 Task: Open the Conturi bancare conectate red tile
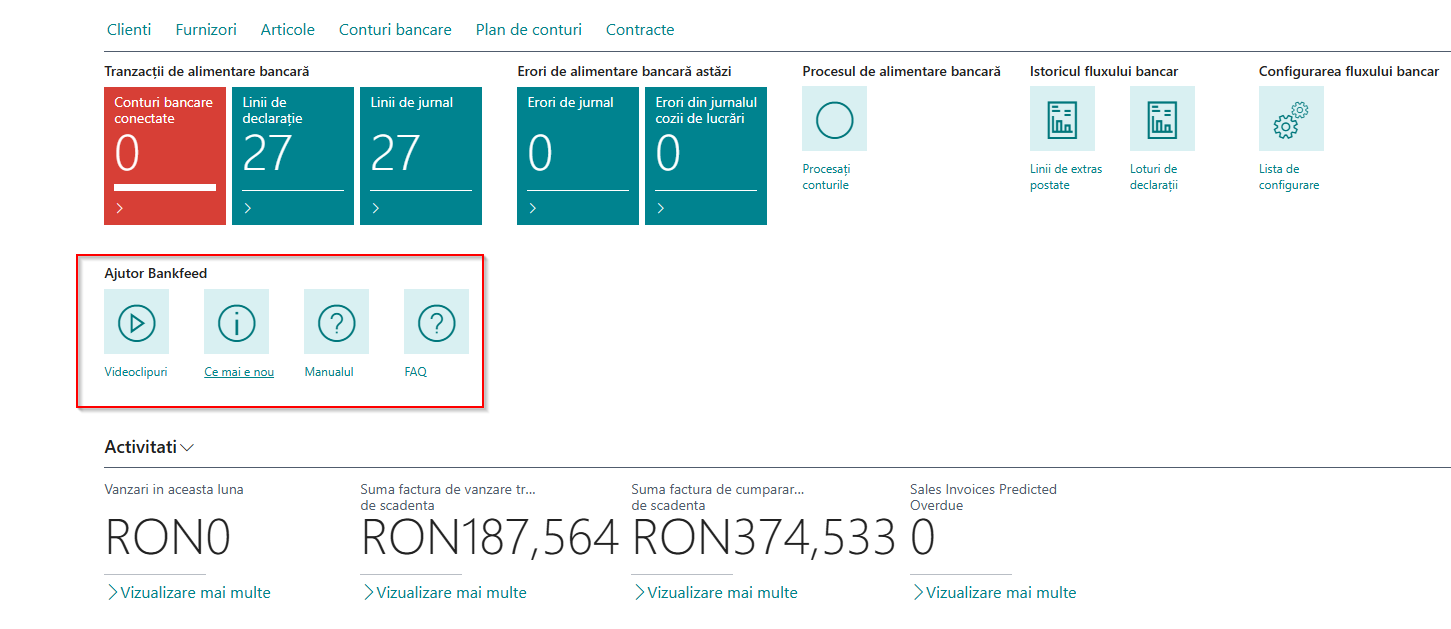pyautogui.click(x=165, y=156)
